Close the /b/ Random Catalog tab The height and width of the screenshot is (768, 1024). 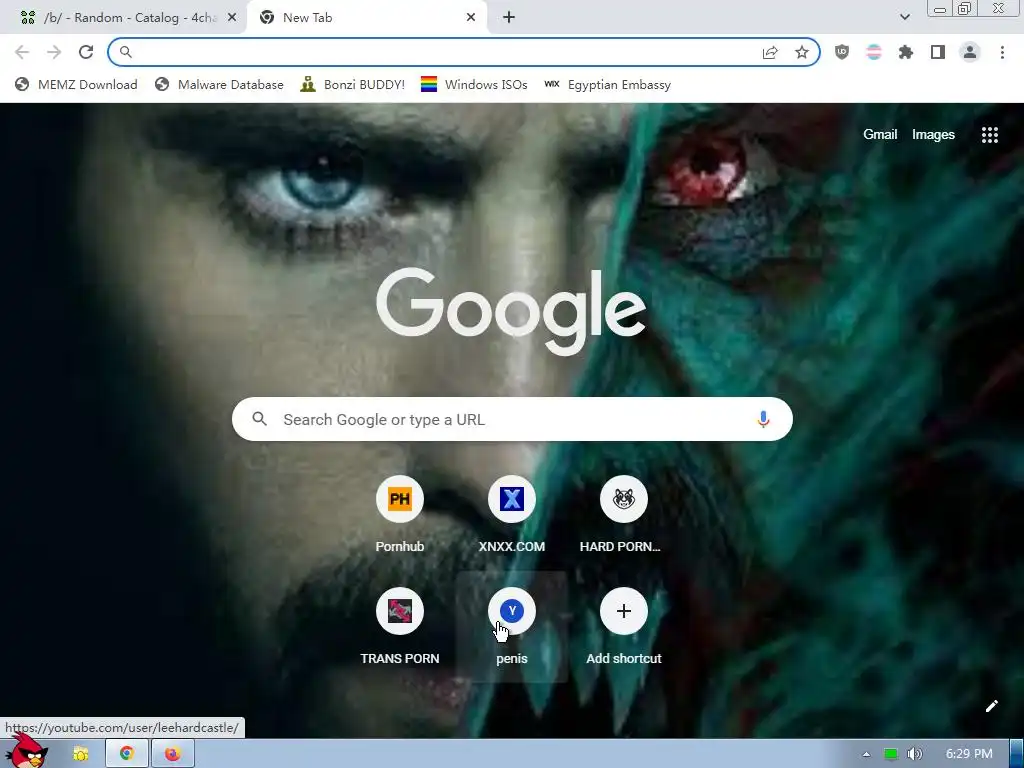click(x=231, y=18)
